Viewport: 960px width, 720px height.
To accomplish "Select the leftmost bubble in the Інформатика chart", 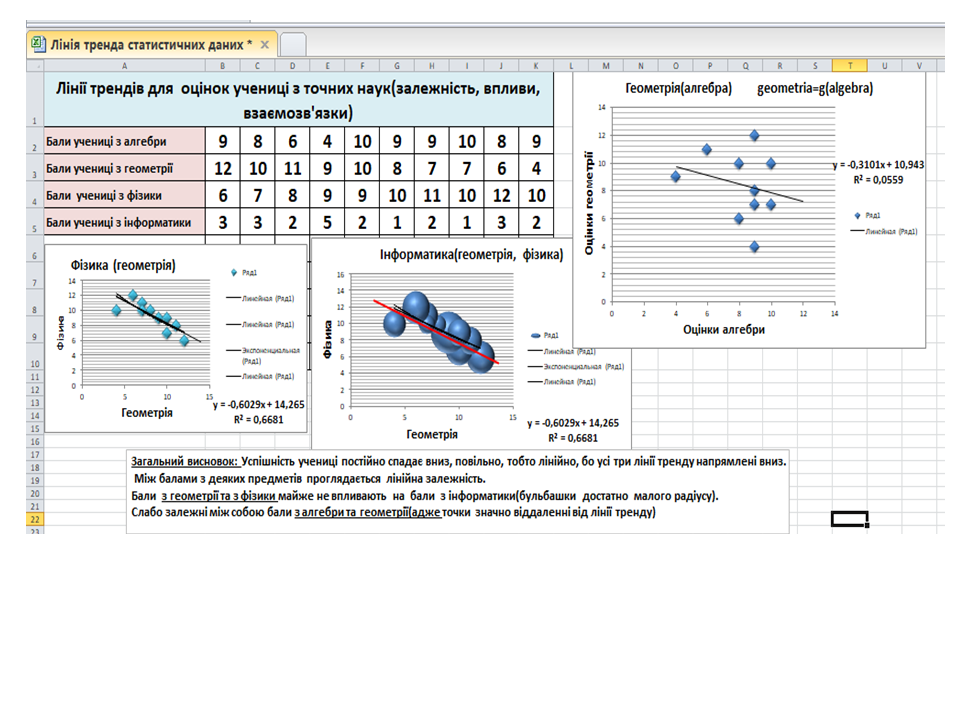I will coord(395,323).
